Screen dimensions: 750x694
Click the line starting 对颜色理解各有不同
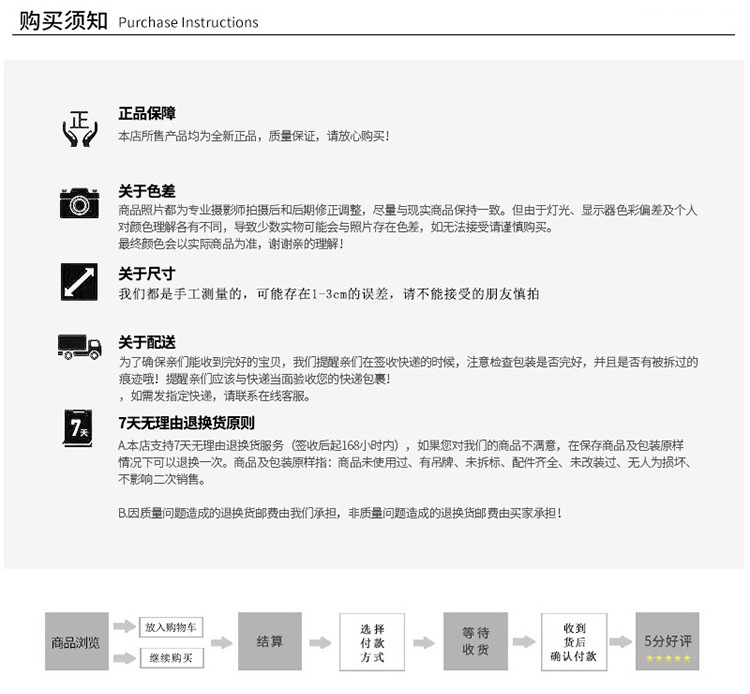pos(336,227)
